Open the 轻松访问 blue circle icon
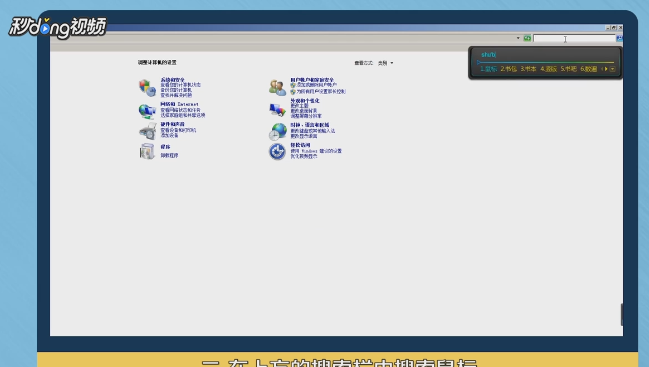Image resolution: width=649 pixels, height=367 pixels. coord(277,151)
